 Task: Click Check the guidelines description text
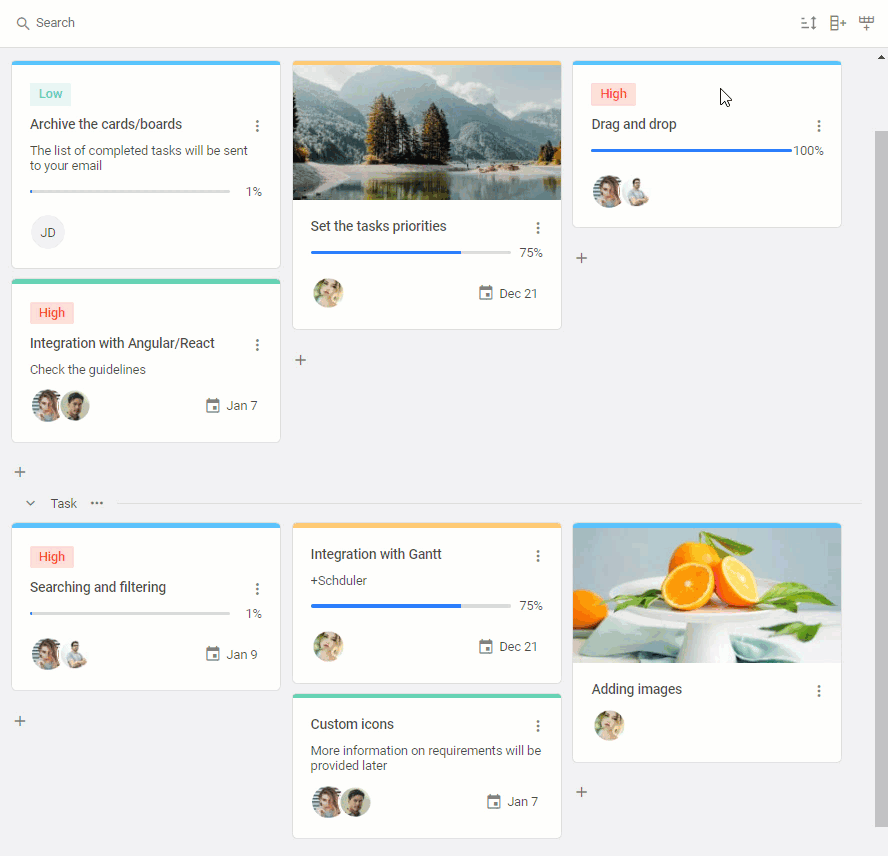tap(88, 369)
